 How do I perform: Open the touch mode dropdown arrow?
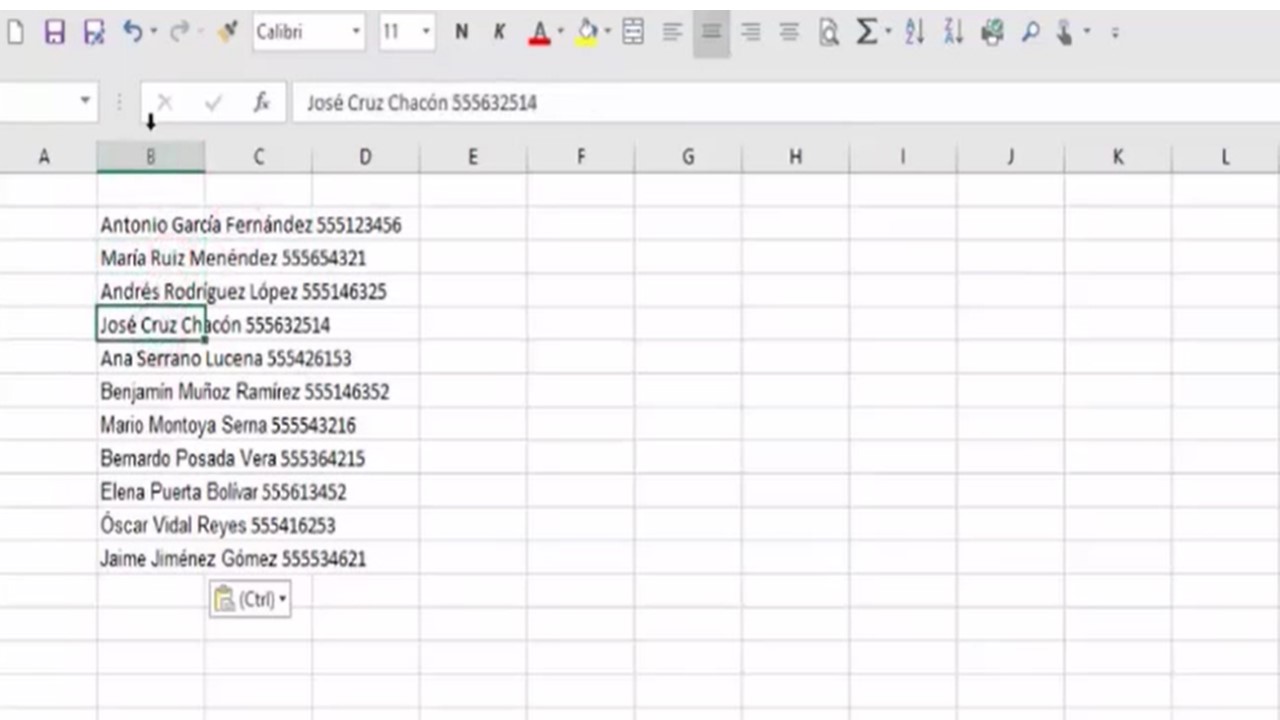pyautogui.click(x=1087, y=32)
